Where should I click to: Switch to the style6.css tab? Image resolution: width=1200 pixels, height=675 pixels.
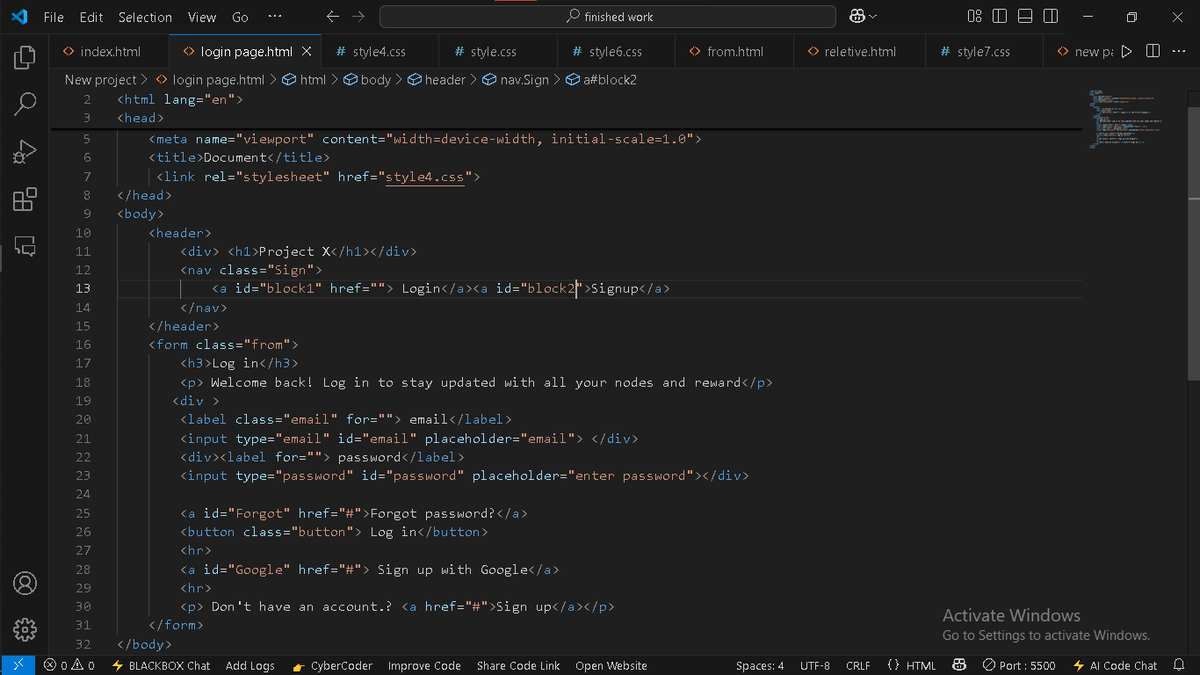pyautogui.click(x=615, y=51)
